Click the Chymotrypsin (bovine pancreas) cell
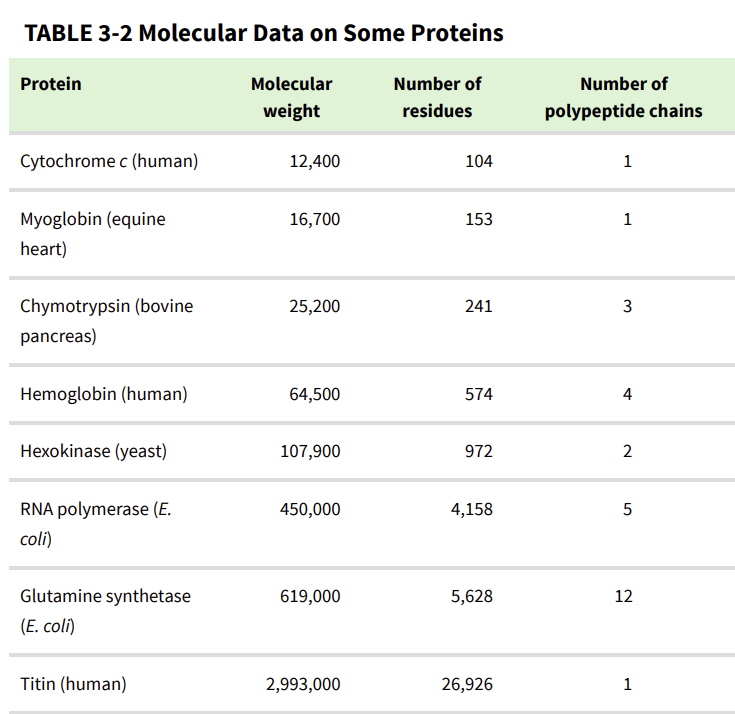The height and width of the screenshot is (714, 735). tap(106, 321)
